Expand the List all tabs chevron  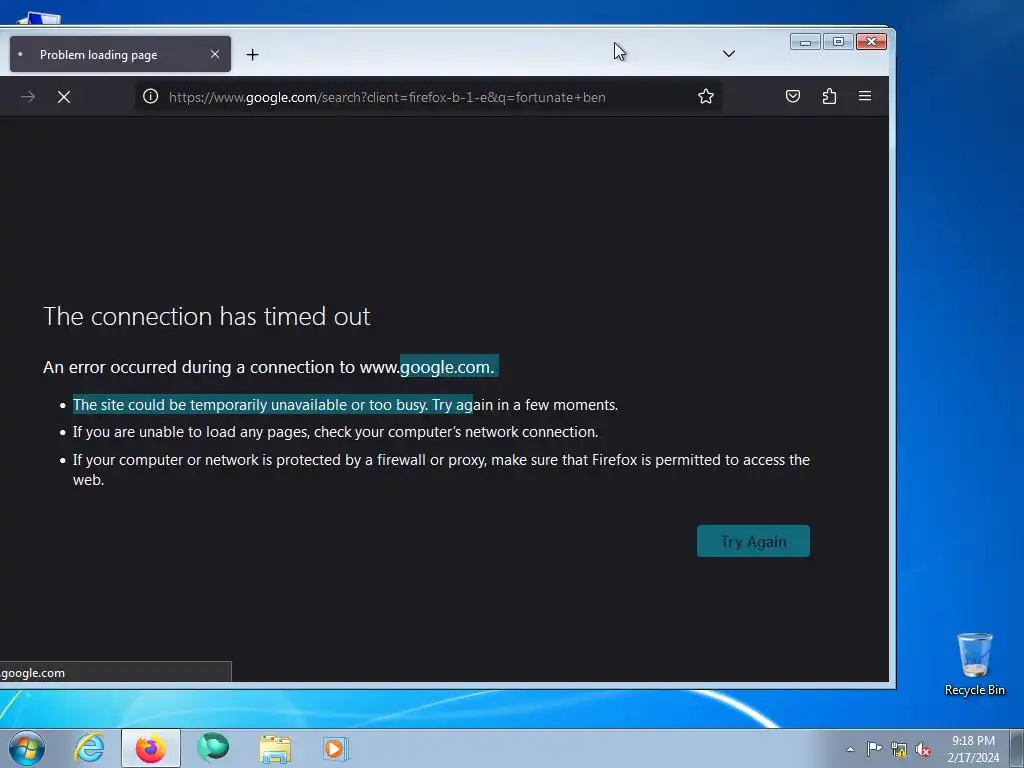pos(729,54)
